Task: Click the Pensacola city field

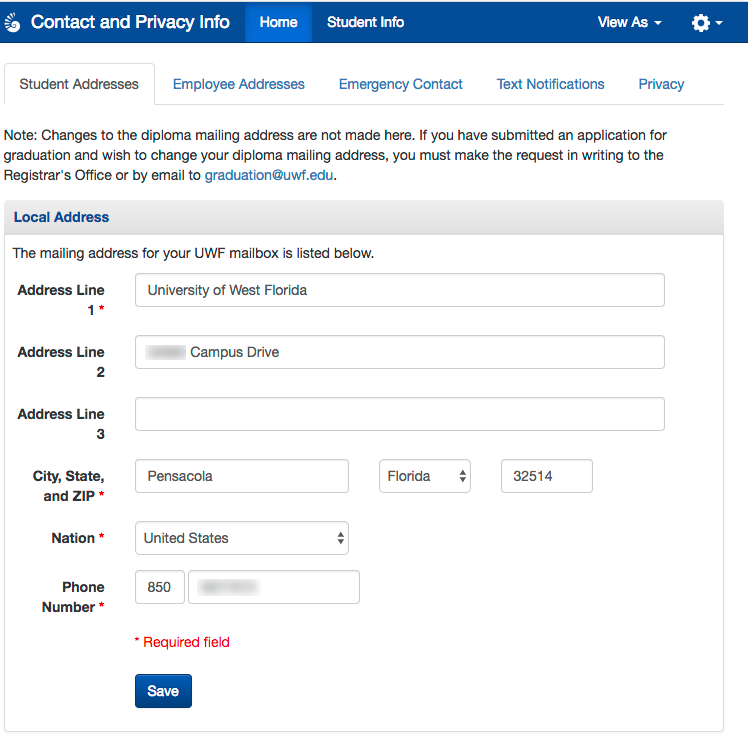Action: click(x=242, y=476)
